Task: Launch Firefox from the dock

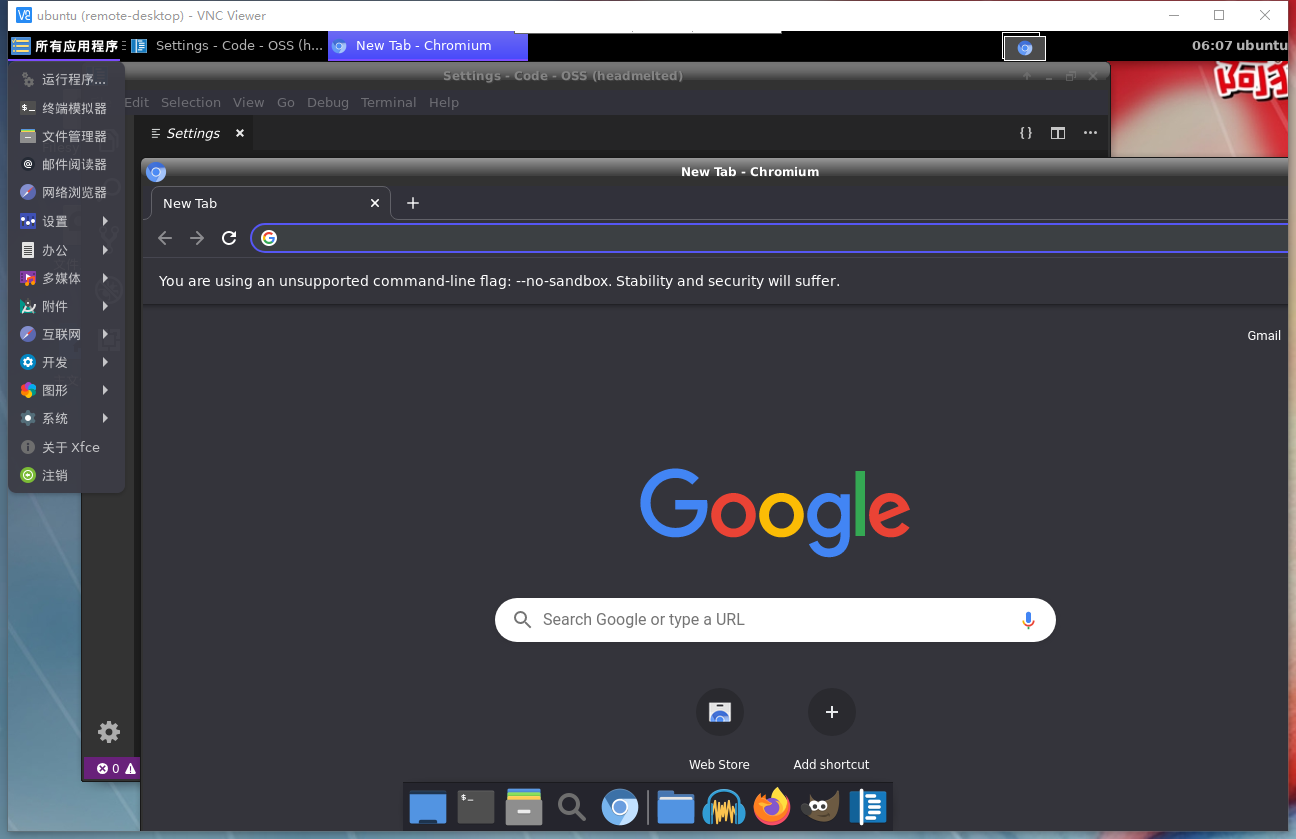Action: (772, 807)
